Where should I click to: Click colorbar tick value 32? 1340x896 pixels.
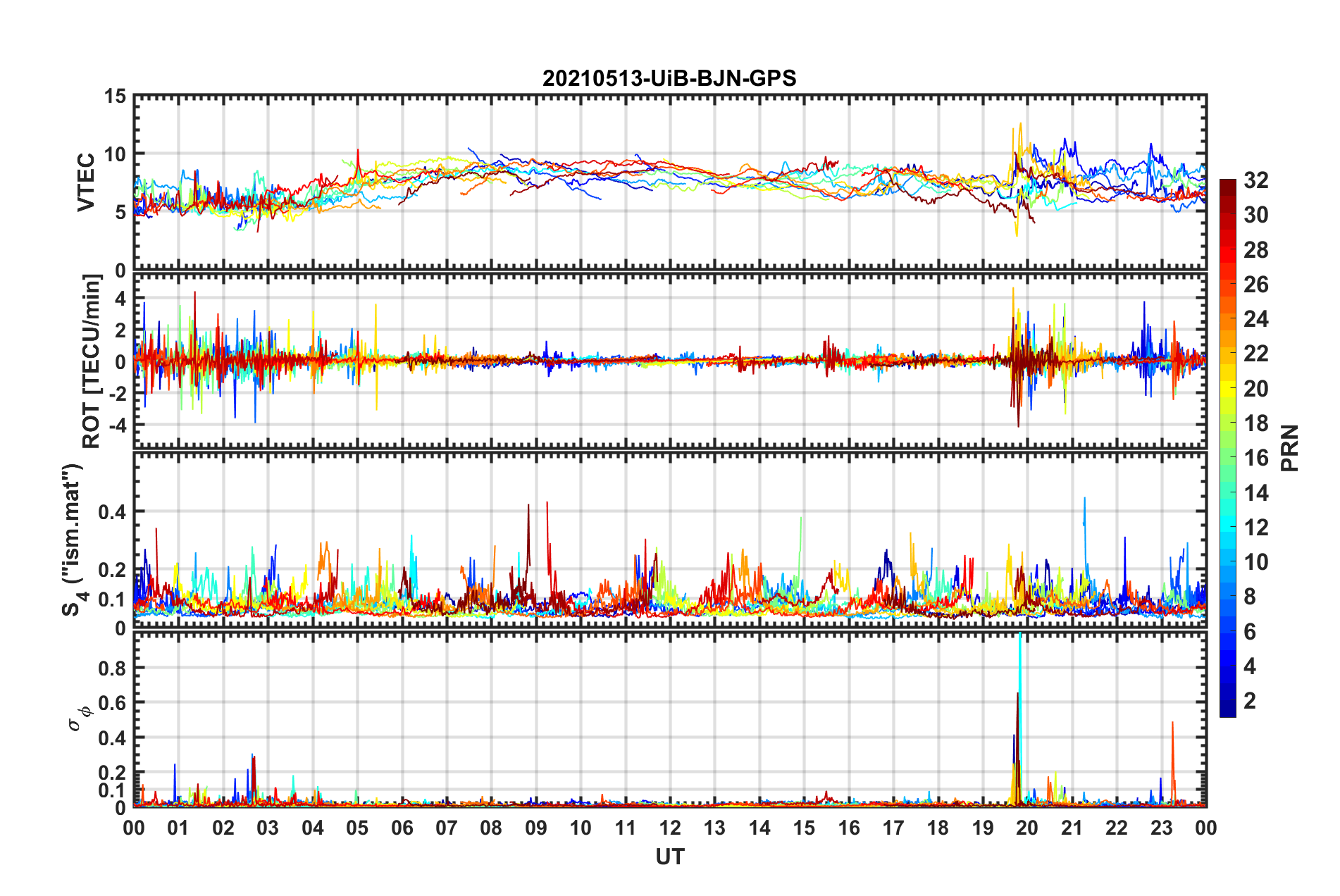1256,180
